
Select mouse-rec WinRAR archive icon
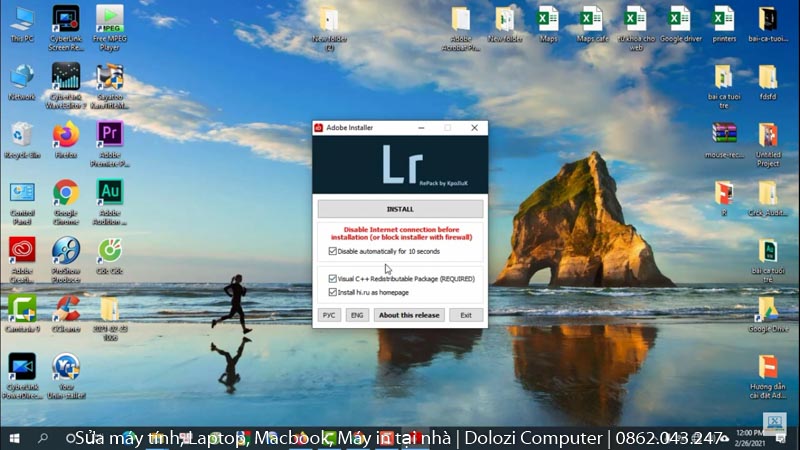pos(724,140)
